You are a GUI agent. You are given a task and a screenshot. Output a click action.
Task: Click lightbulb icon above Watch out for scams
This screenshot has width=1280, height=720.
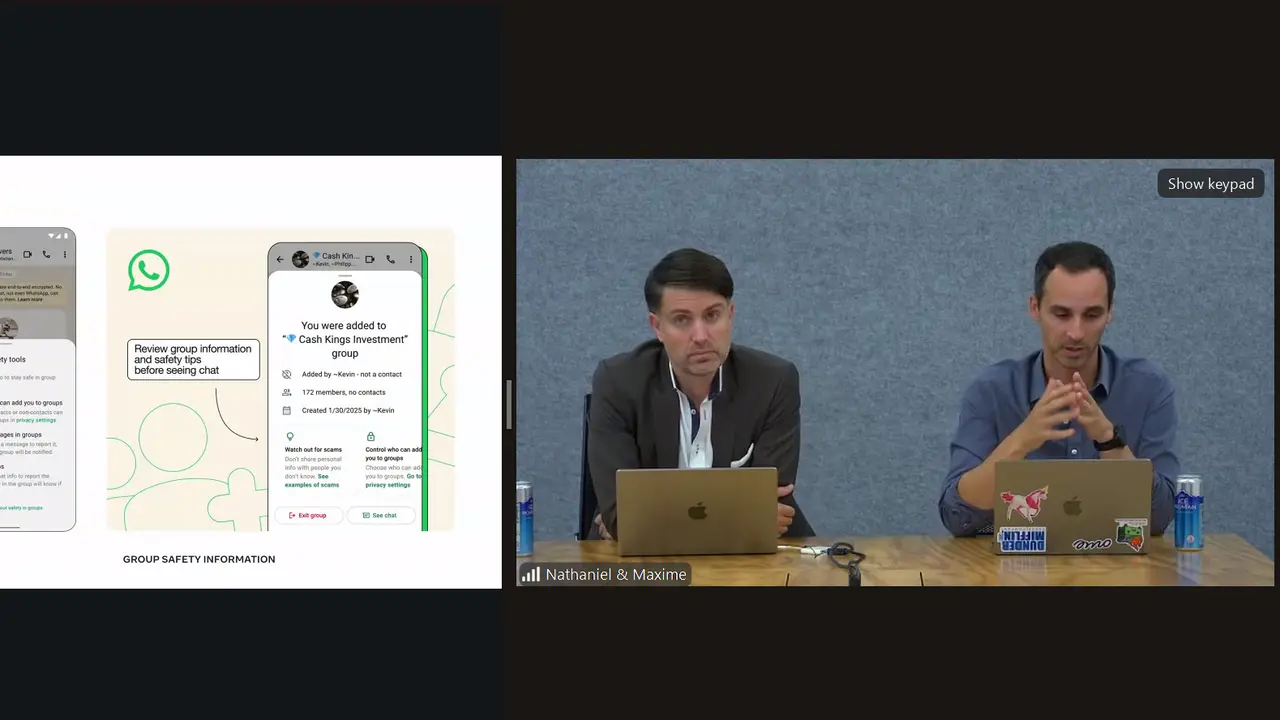click(x=290, y=437)
